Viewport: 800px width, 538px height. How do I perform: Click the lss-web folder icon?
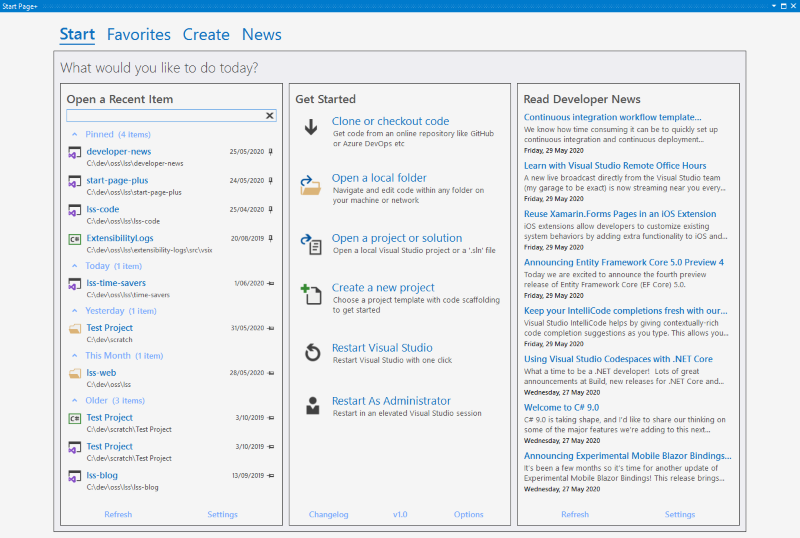click(75, 373)
